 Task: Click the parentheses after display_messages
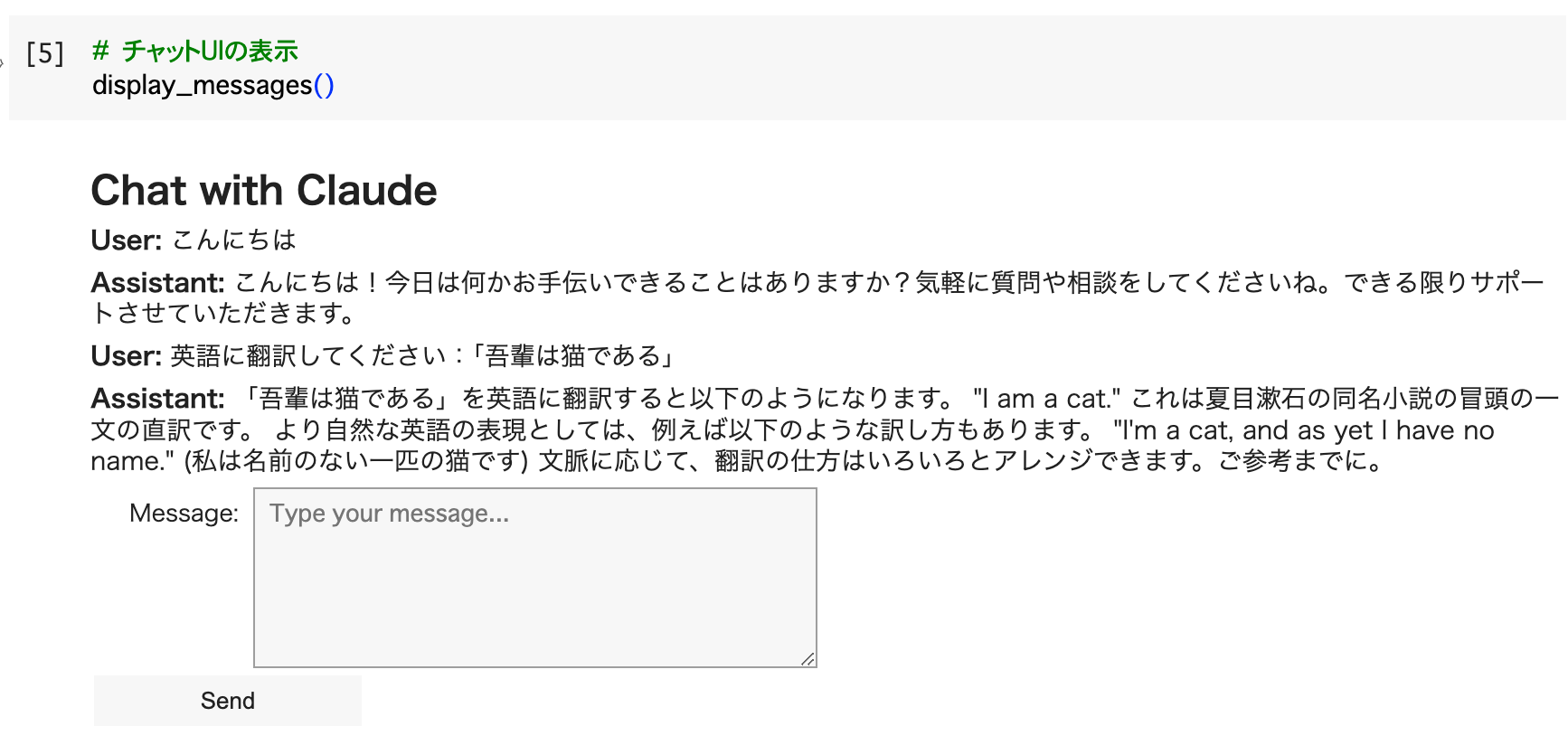tap(324, 85)
